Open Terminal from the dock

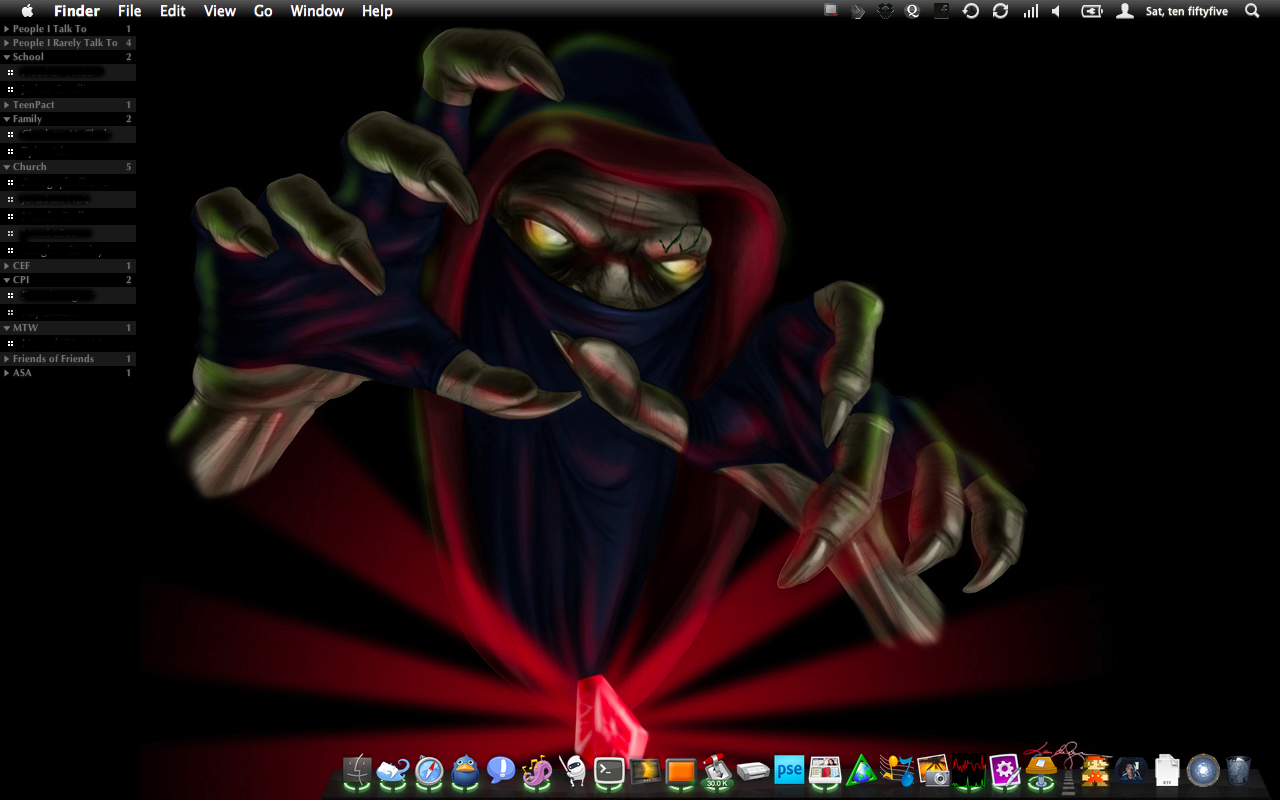(609, 771)
